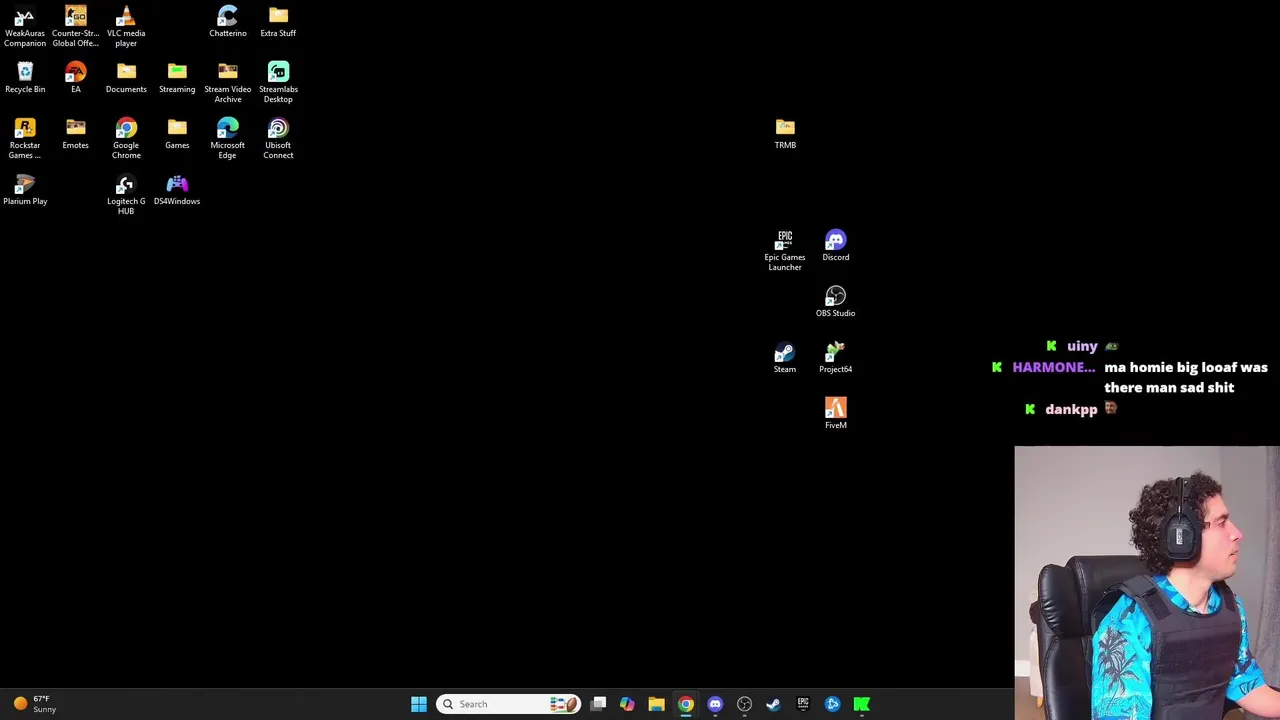This screenshot has height=720, width=1280.
Task: Switch to Steam in the taskbar
Action: [773, 704]
